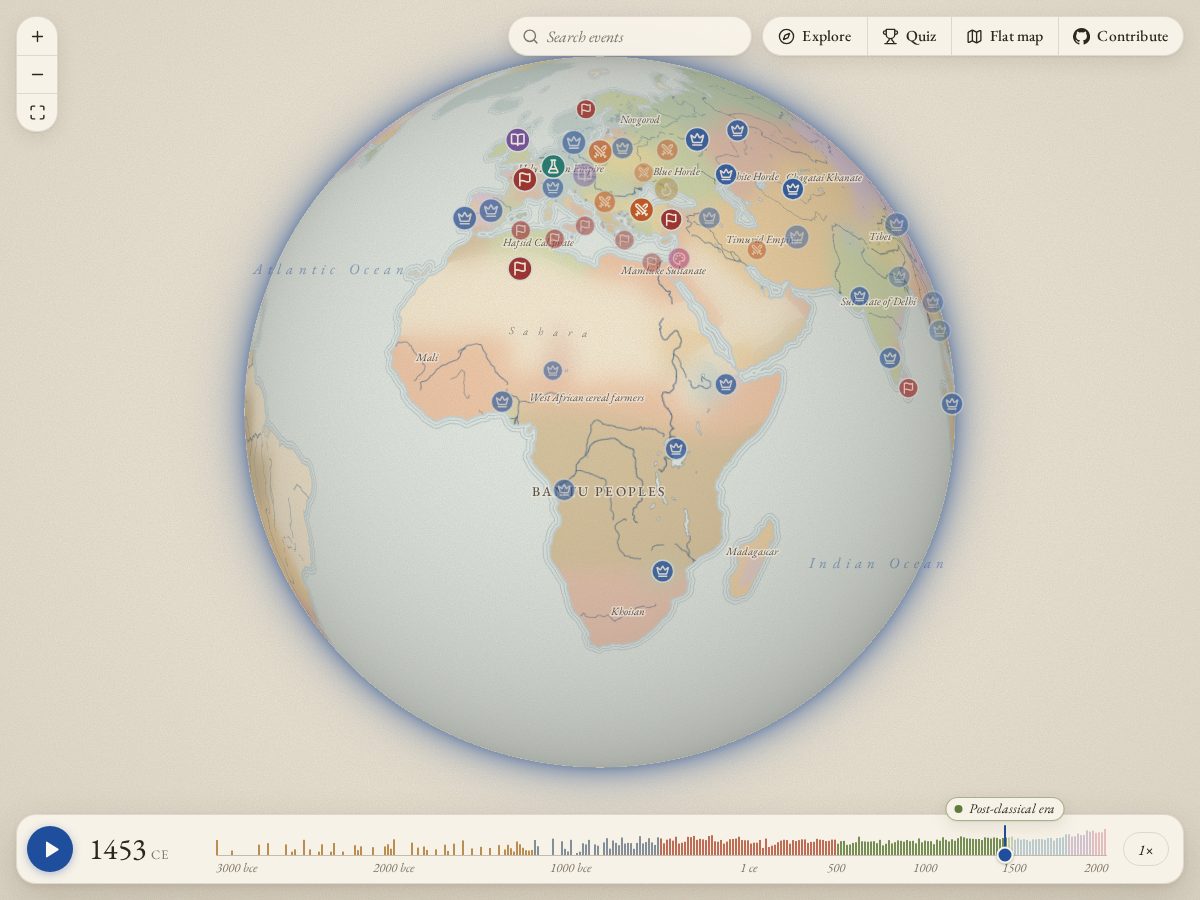Click the Blue Horde label
The height and width of the screenshot is (900, 1200).
click(x=677, y=172)
